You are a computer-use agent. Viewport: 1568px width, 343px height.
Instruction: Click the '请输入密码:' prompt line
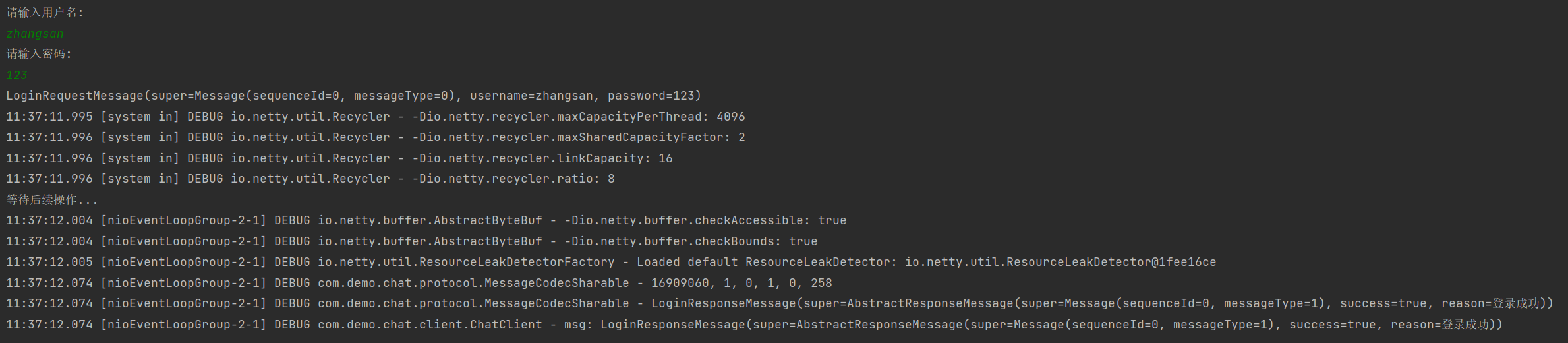pyautogui.click(x=39, y=54)
